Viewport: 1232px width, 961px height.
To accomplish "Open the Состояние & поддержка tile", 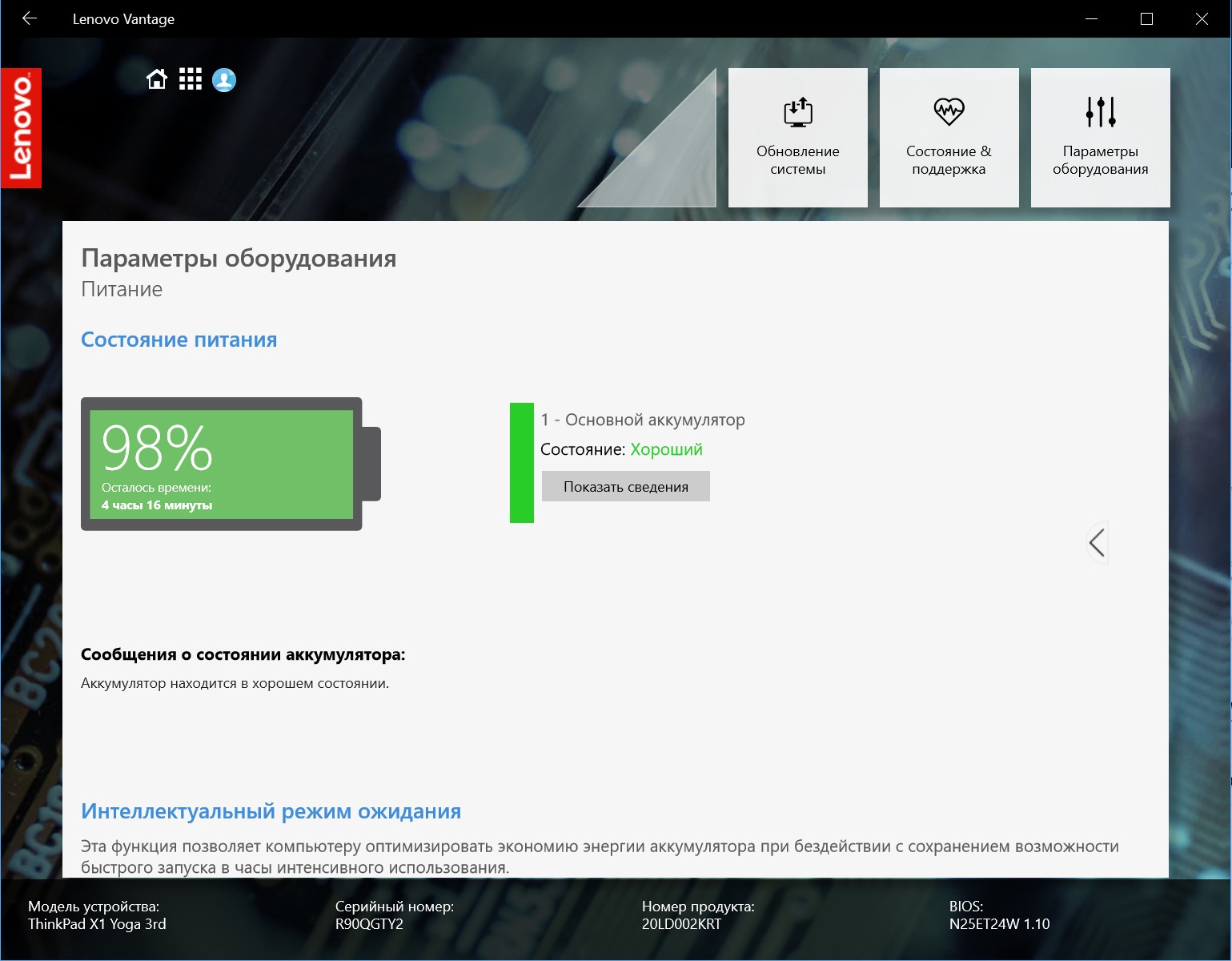I will 949,138.
